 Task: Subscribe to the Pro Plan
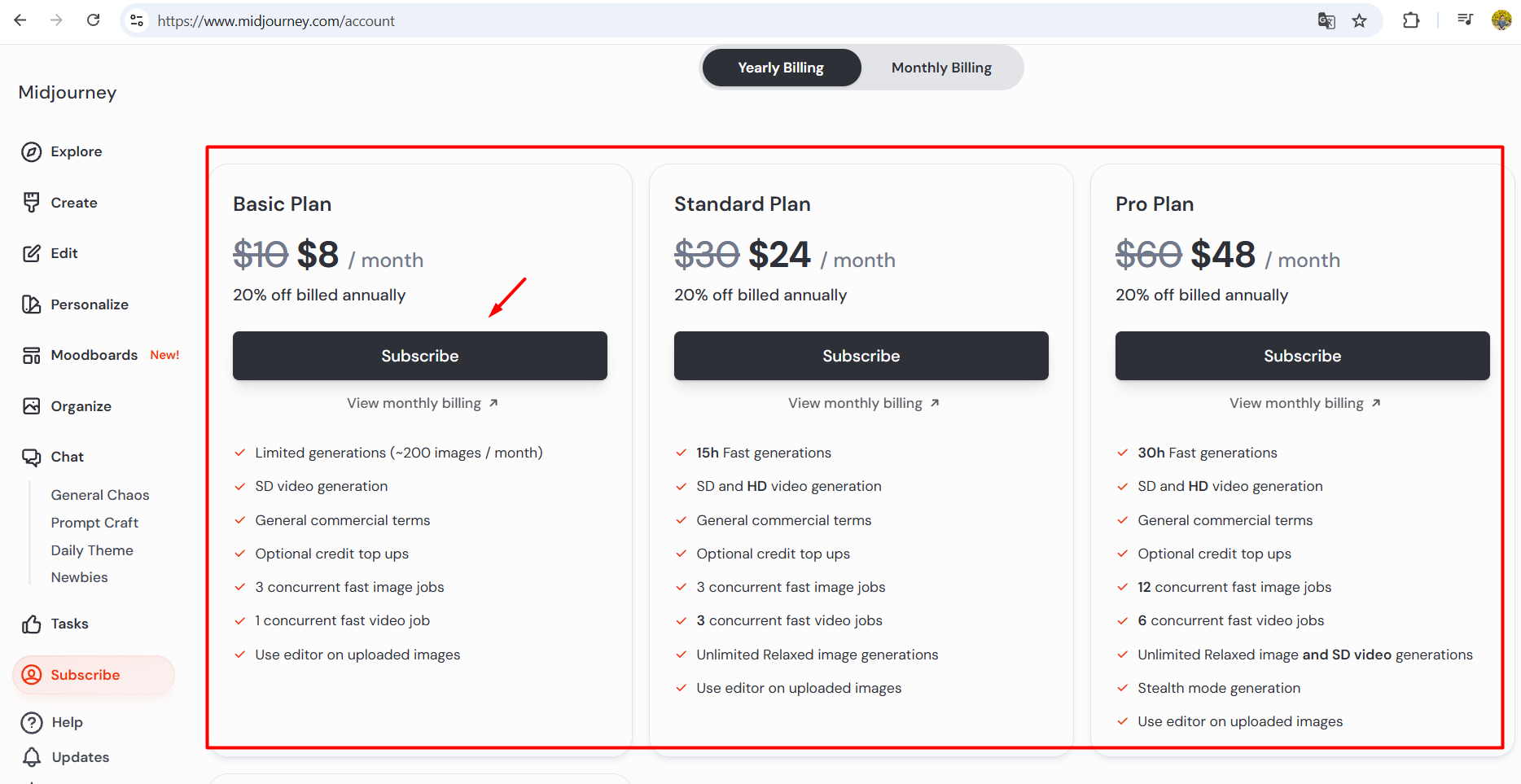(x=1302, y=356)
